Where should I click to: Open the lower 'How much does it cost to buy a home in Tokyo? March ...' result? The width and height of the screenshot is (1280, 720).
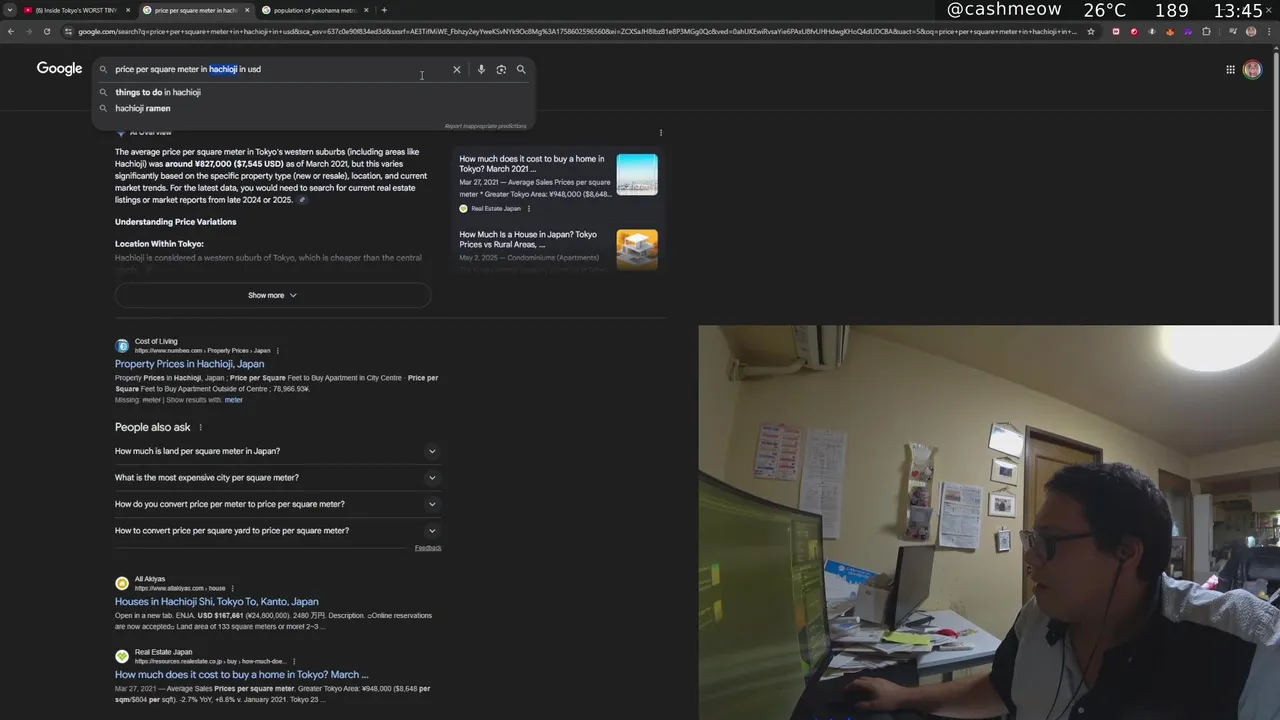(241, 675)
